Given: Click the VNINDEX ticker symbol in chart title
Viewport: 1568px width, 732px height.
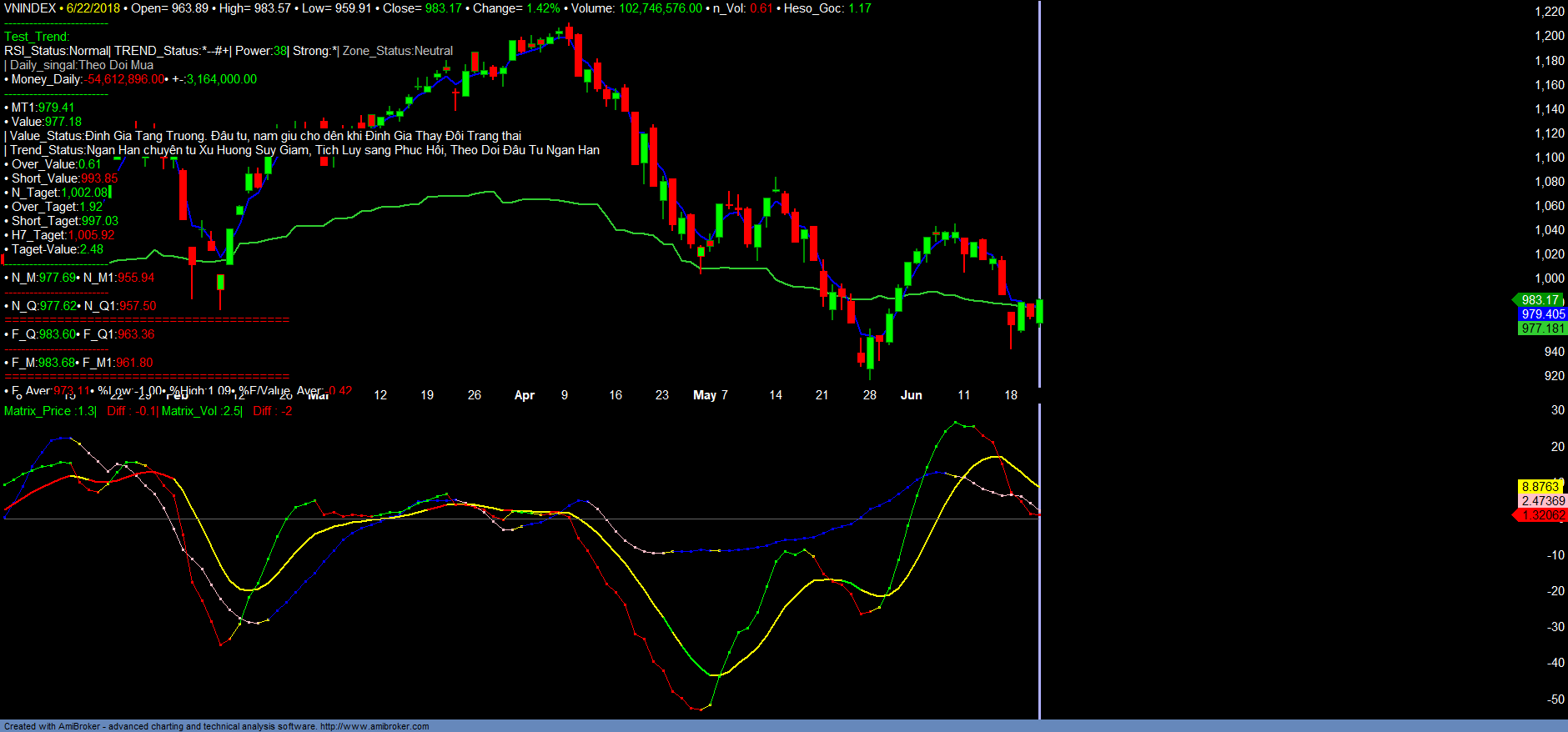Looking at the screenshot, I should coord(30,8).
